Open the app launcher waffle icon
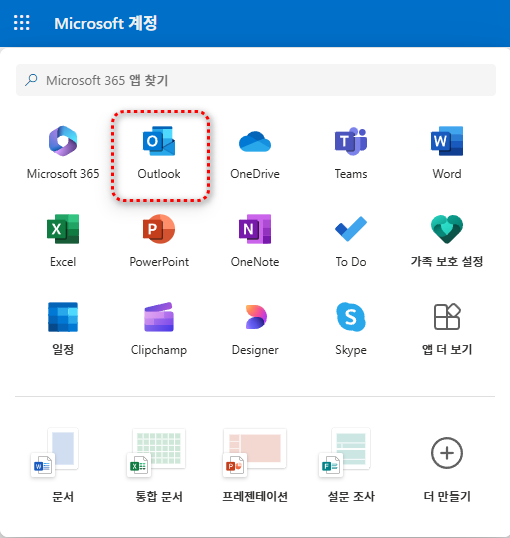 point(22,23)
